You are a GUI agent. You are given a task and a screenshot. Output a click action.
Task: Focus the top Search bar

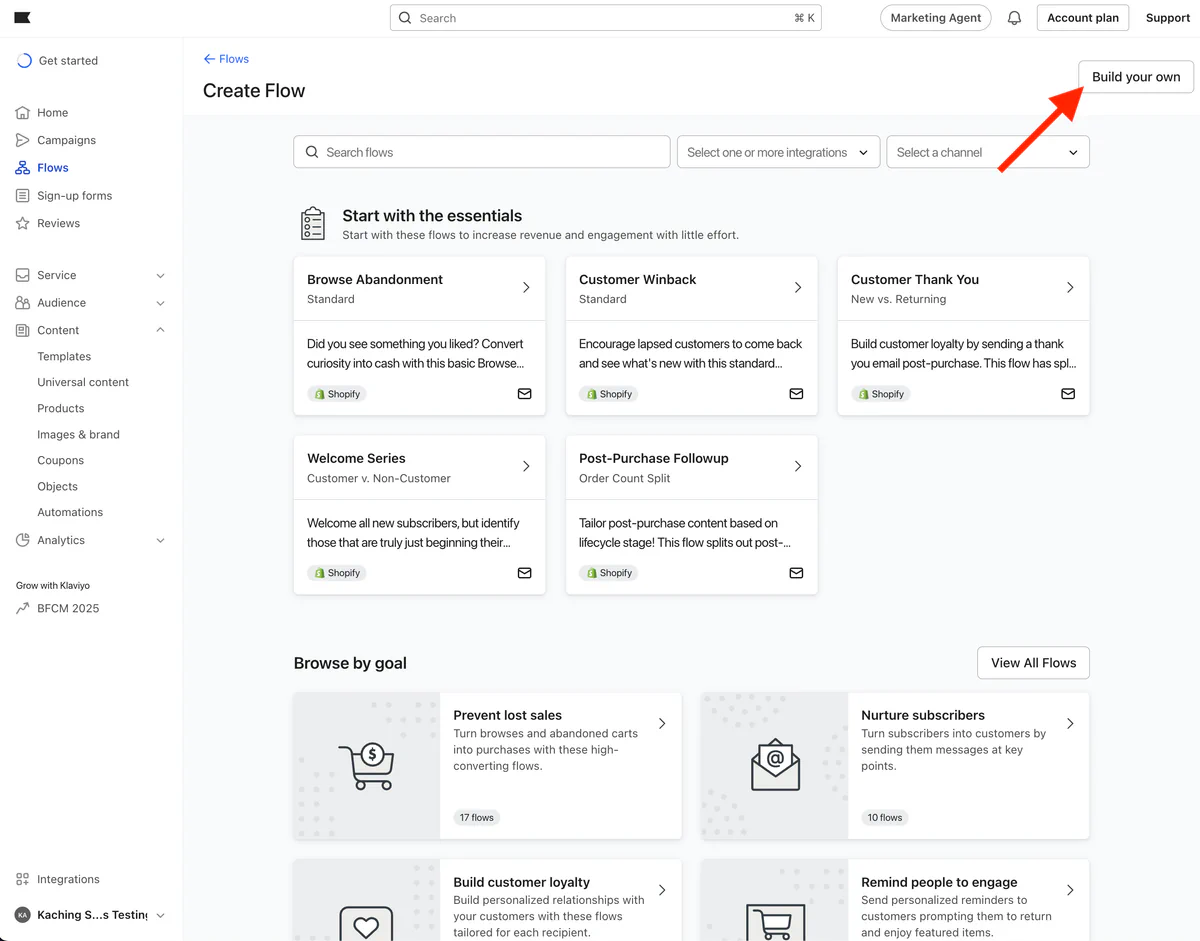pyautogui.click(x=606, y=18)
